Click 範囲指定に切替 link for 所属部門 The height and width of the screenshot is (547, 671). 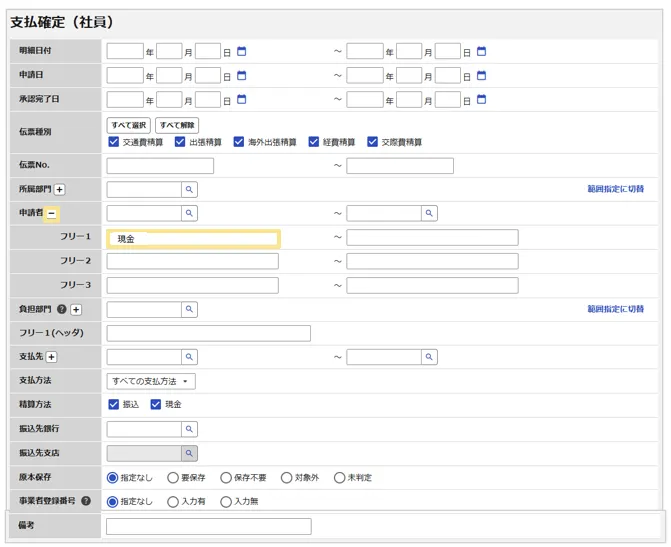(x=615, y=189)
